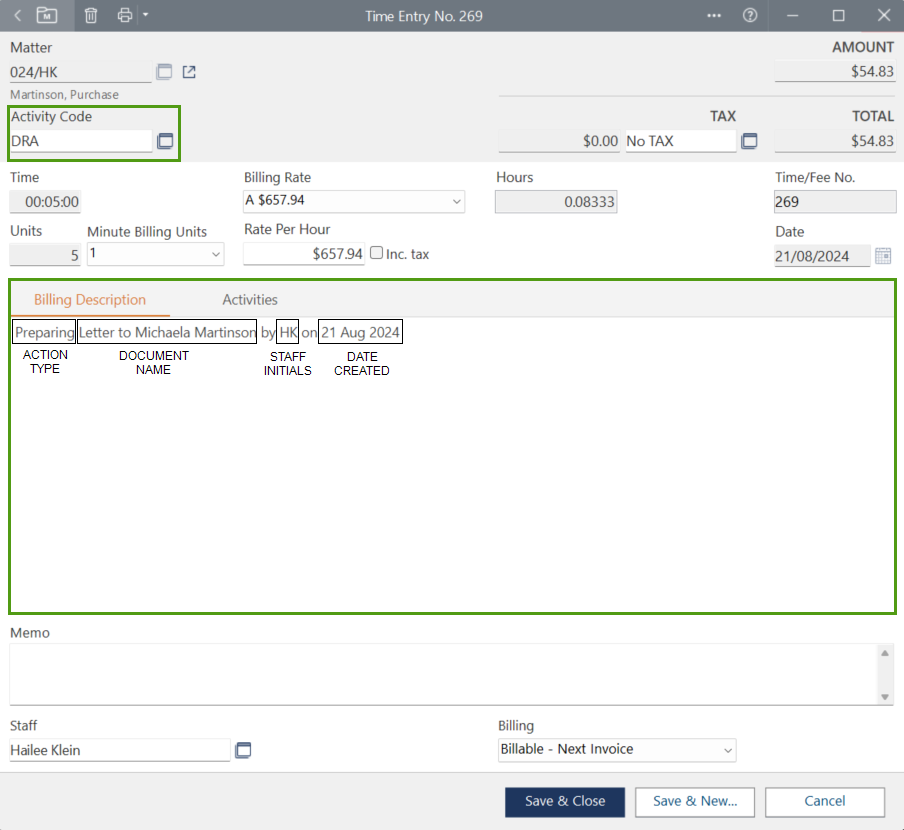Viewport: 904px width, 830px height.
Task: Open the TAX code lookup icon
Action: (749, 141)
